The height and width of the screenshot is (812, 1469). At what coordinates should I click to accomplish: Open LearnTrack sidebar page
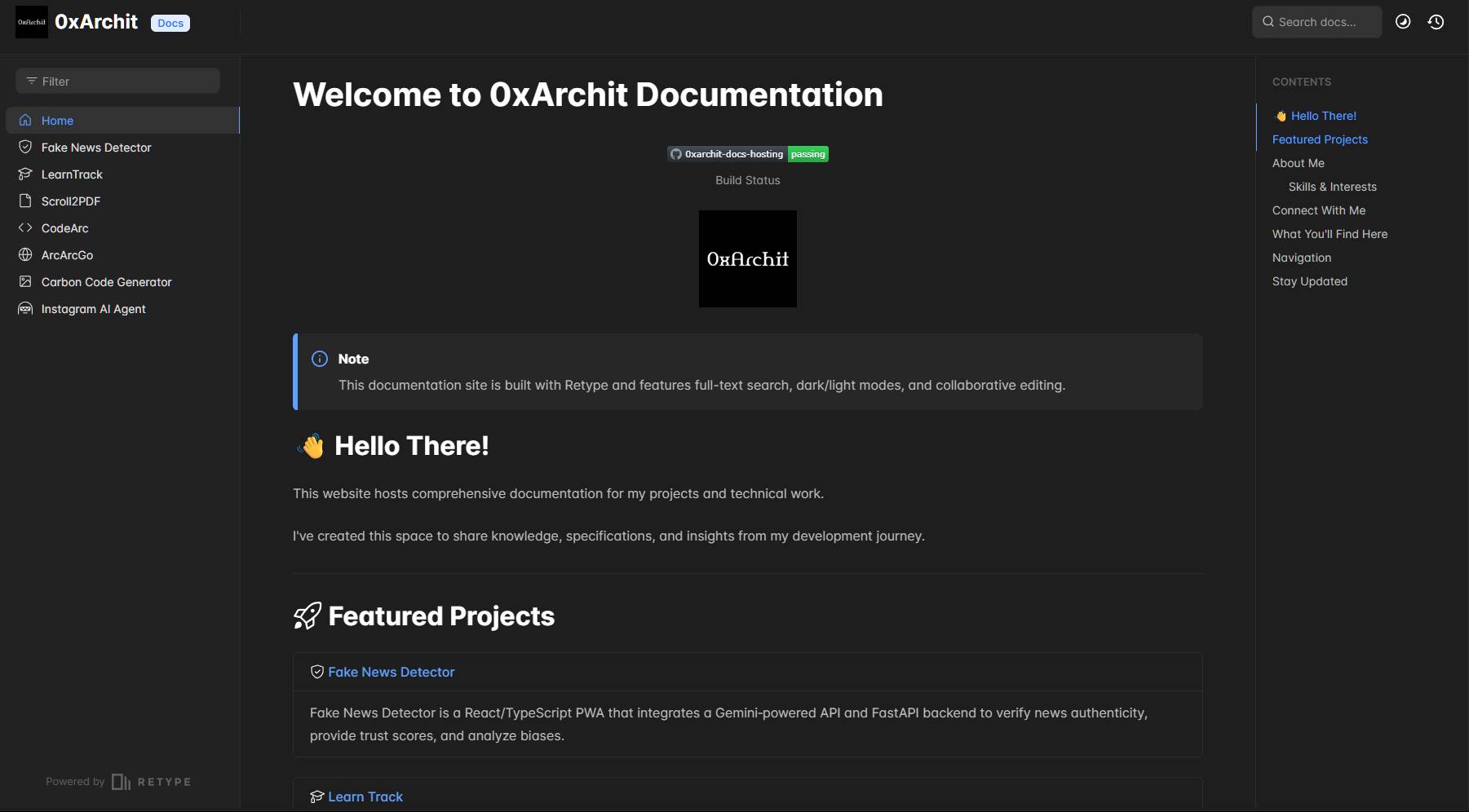(72, 174)
